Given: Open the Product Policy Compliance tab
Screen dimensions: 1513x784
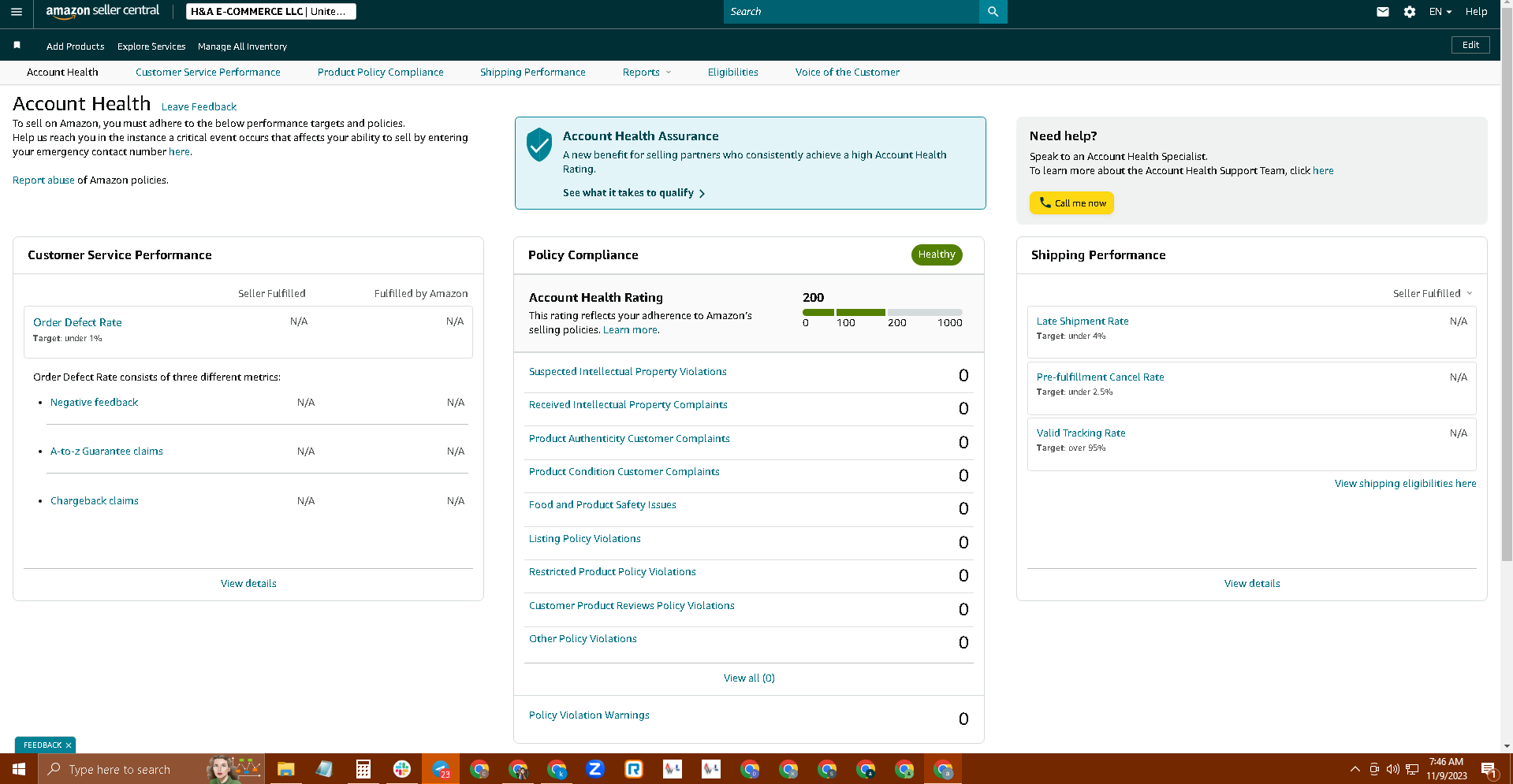Looking at the screenshot, I should coord(381,72).
